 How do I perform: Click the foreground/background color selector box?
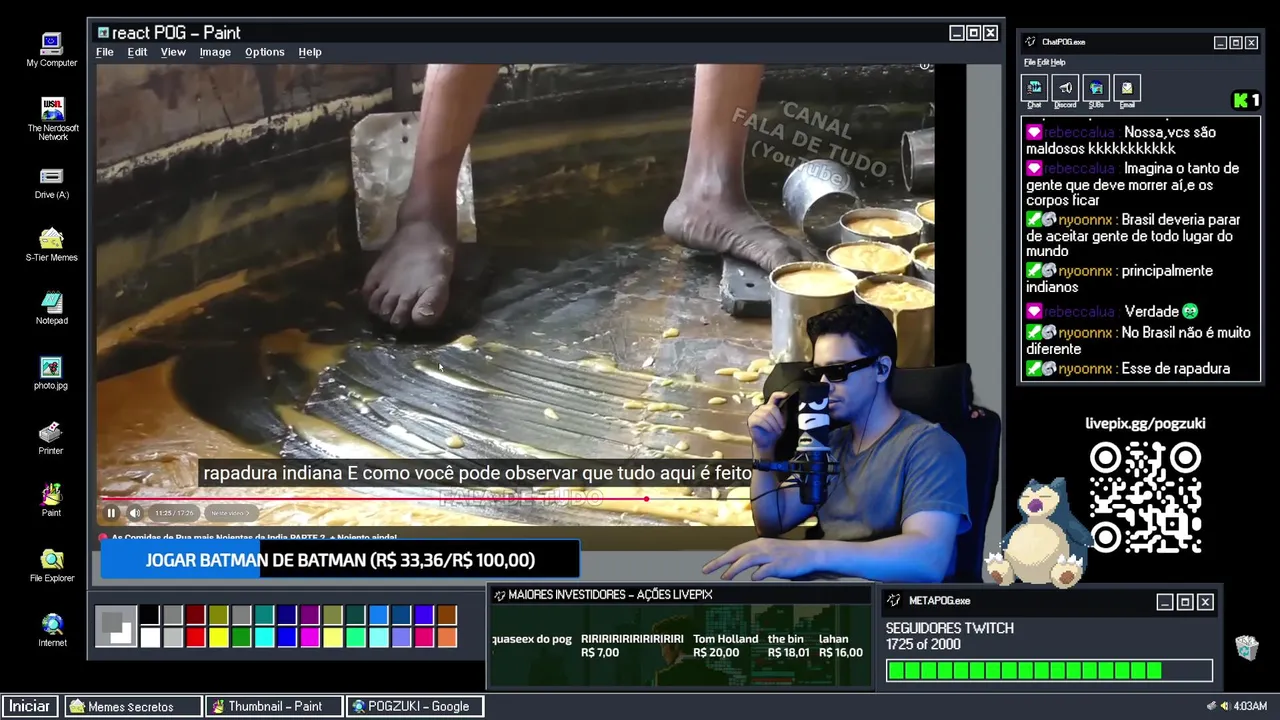(x=116, y=626)
